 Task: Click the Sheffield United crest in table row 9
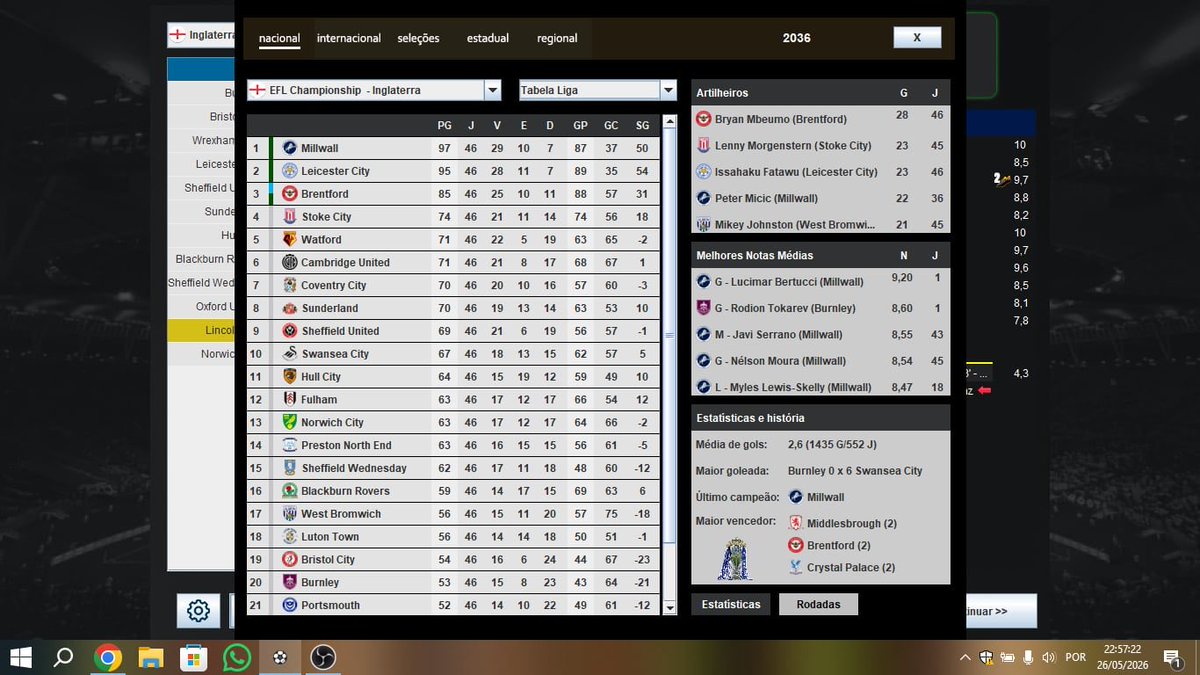[x=290, y=331]
